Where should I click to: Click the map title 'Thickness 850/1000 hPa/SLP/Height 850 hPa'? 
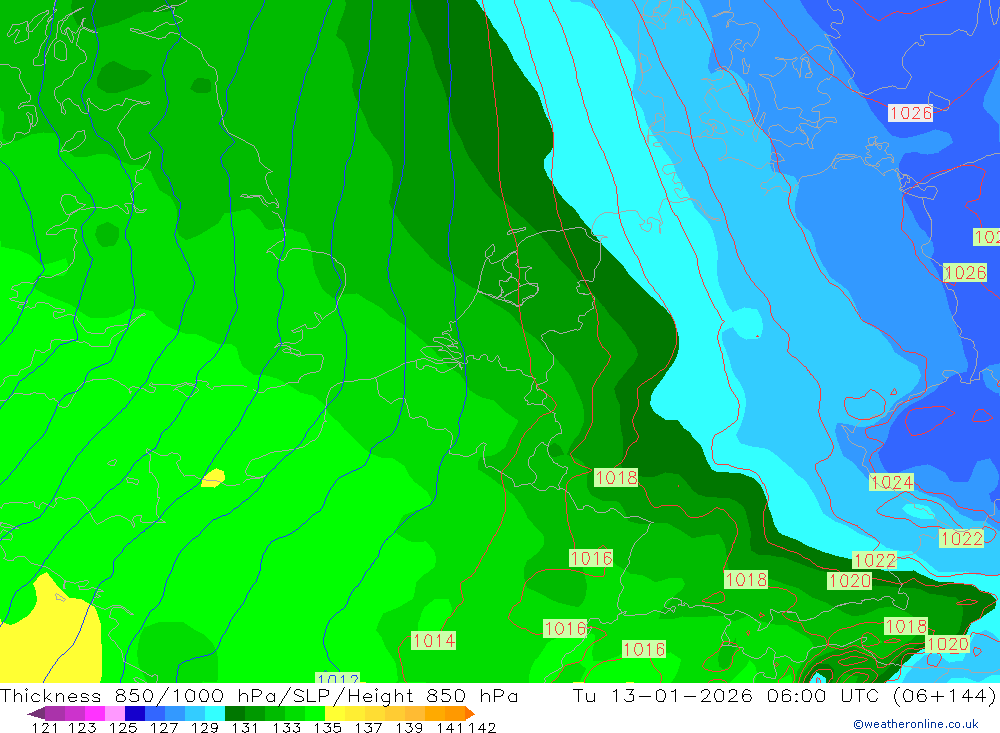coord(259,695)
